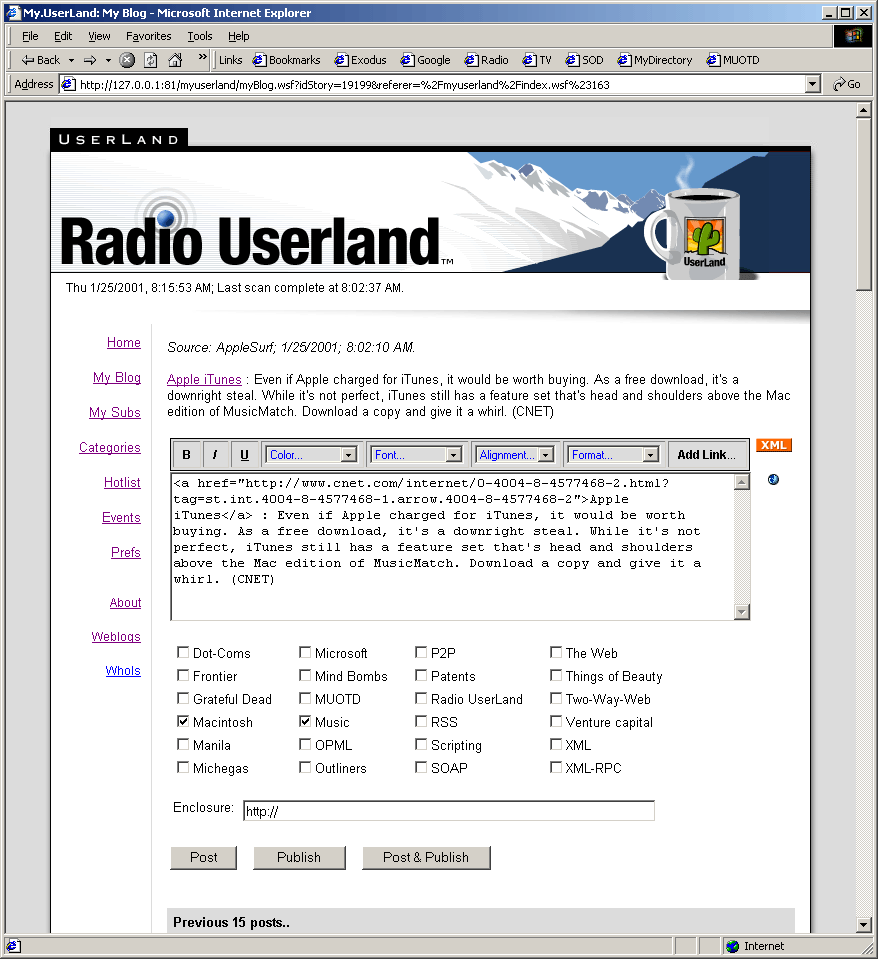Click the page vertical scrollbar down arrow

point(864,925)
